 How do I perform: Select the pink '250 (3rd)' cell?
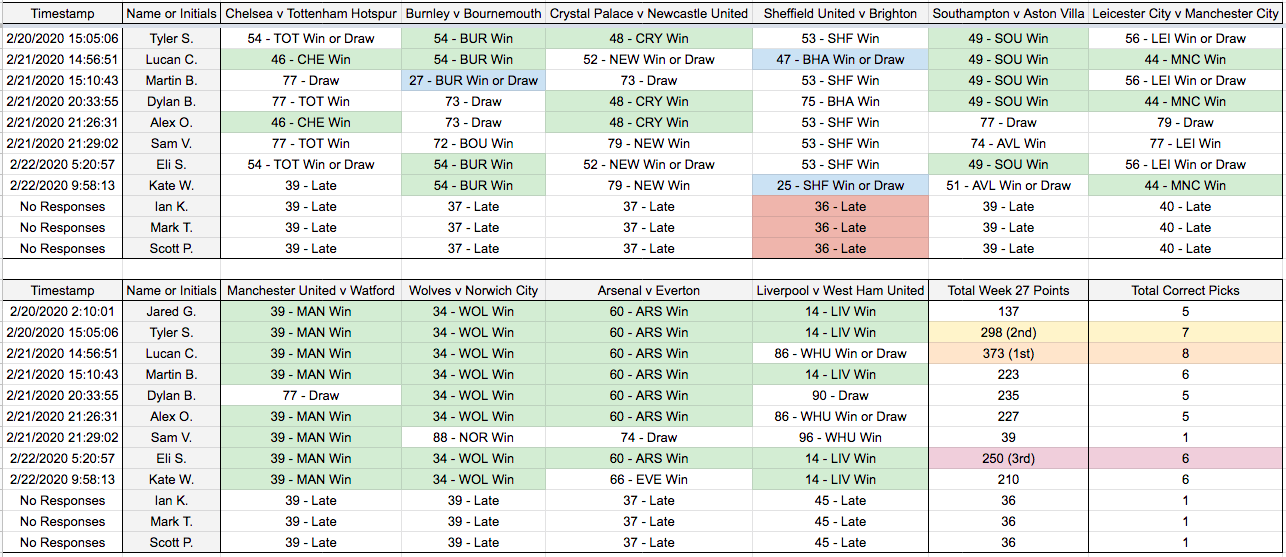(x=1008, y=458)
